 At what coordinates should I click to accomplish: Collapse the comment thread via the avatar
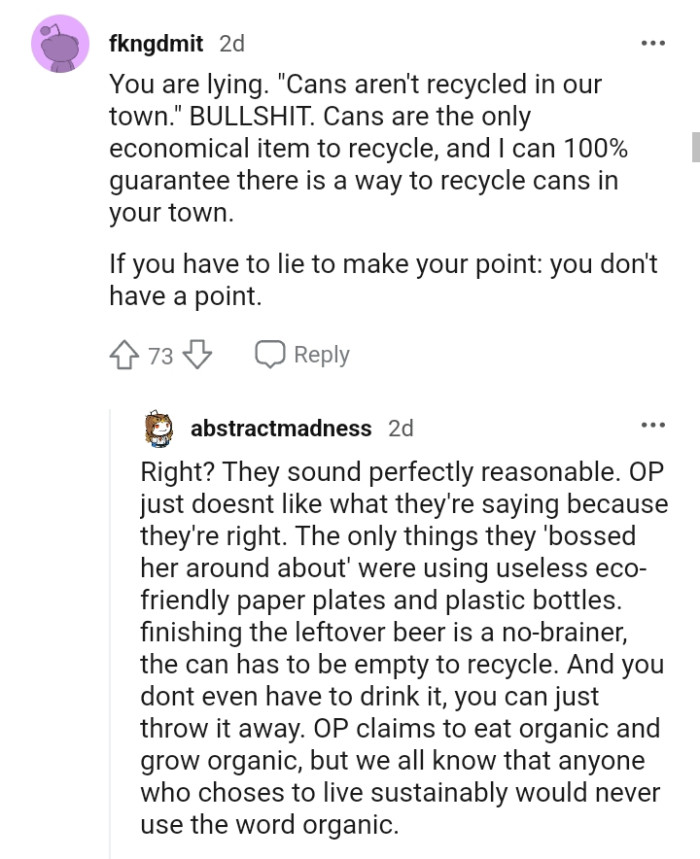click(60, 44)
